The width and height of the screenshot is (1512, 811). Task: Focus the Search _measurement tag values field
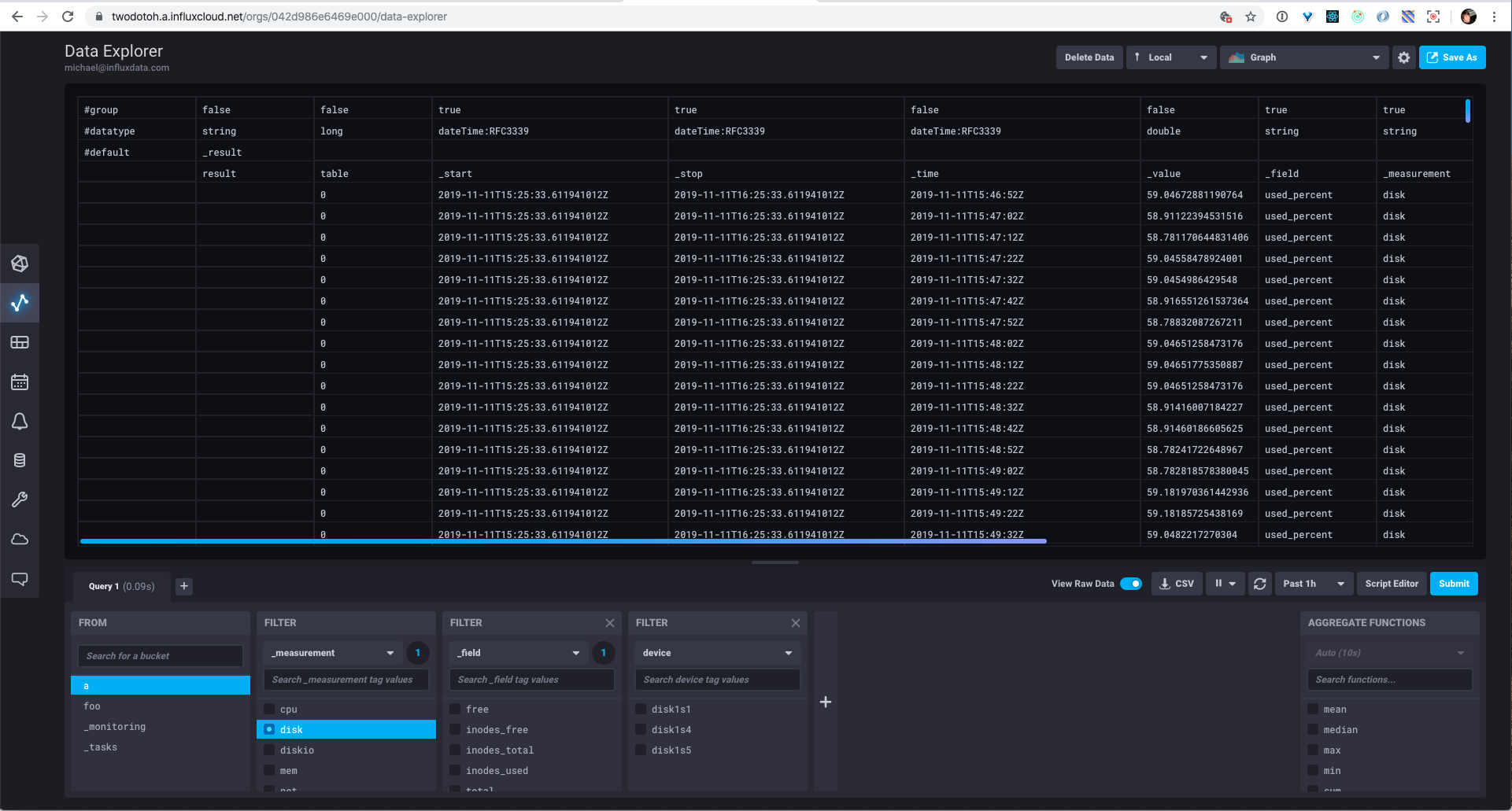tap(346, 680)
